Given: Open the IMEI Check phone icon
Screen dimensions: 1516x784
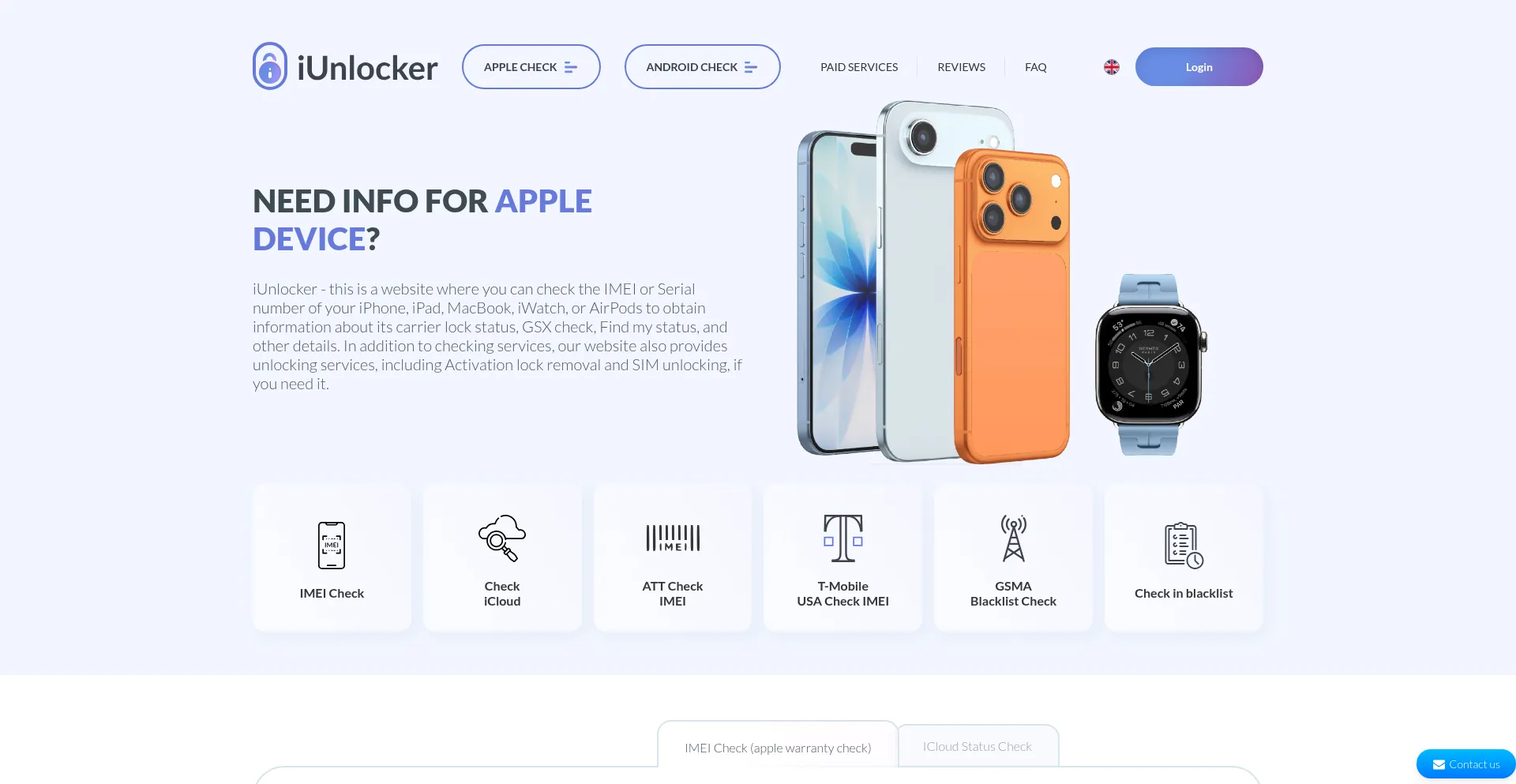Looking at the screenshot, I should click(x=332, y=545).
